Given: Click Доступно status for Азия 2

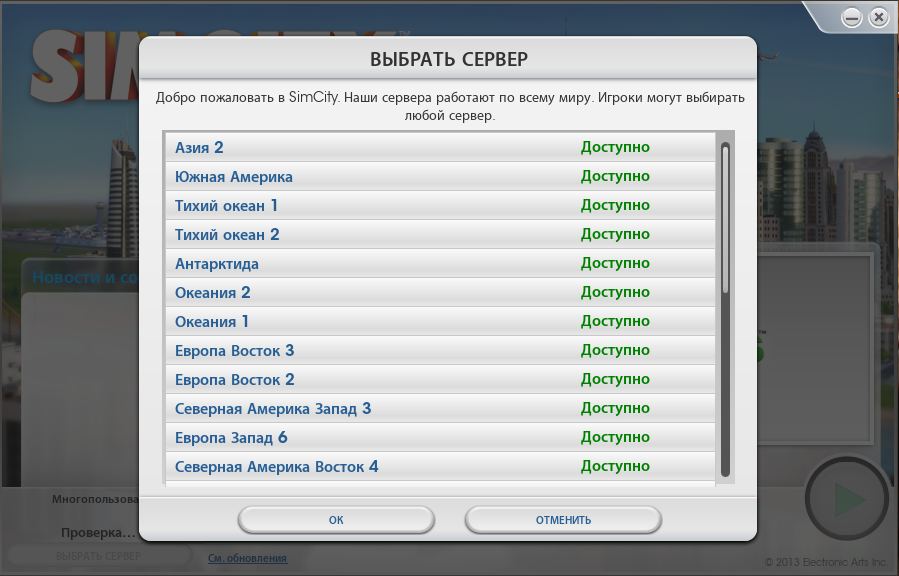Looking at the screenshot, I should [x=615, y=147].
